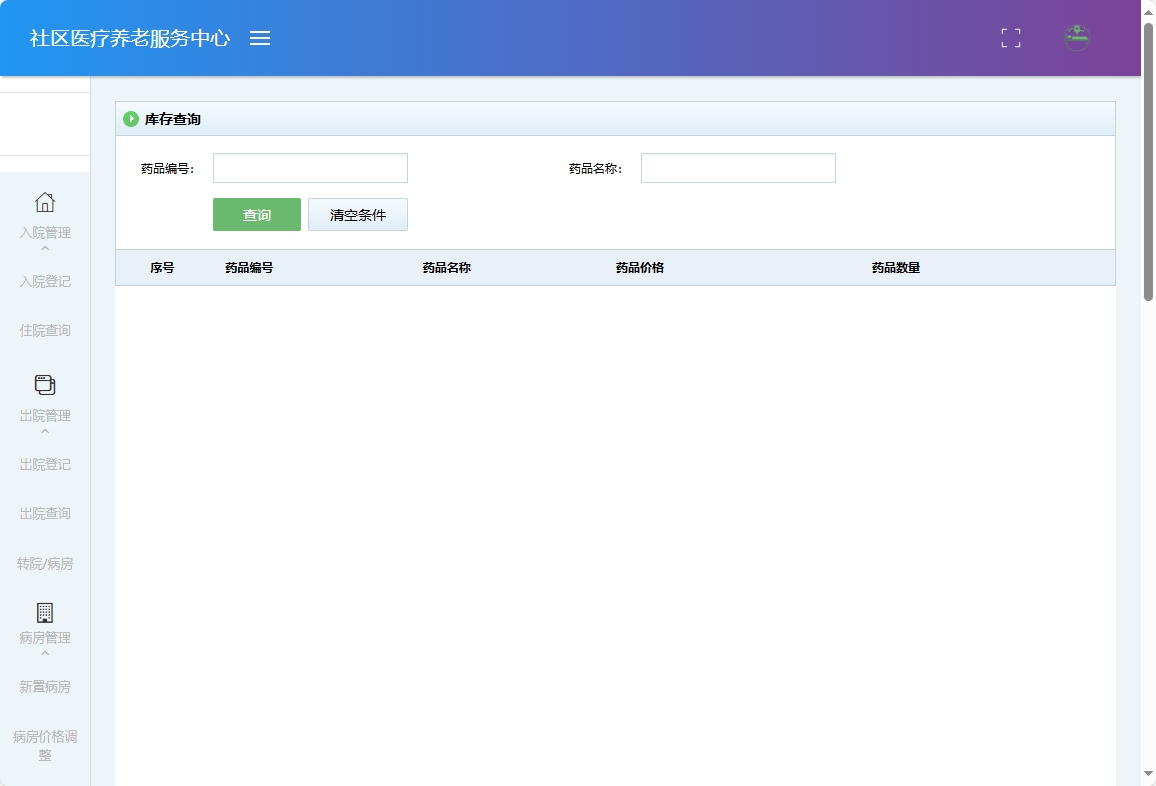This screenshot has height=786, width=1156.
Task: Open 入院登记 from the sidebar
Action: [45, 281]
